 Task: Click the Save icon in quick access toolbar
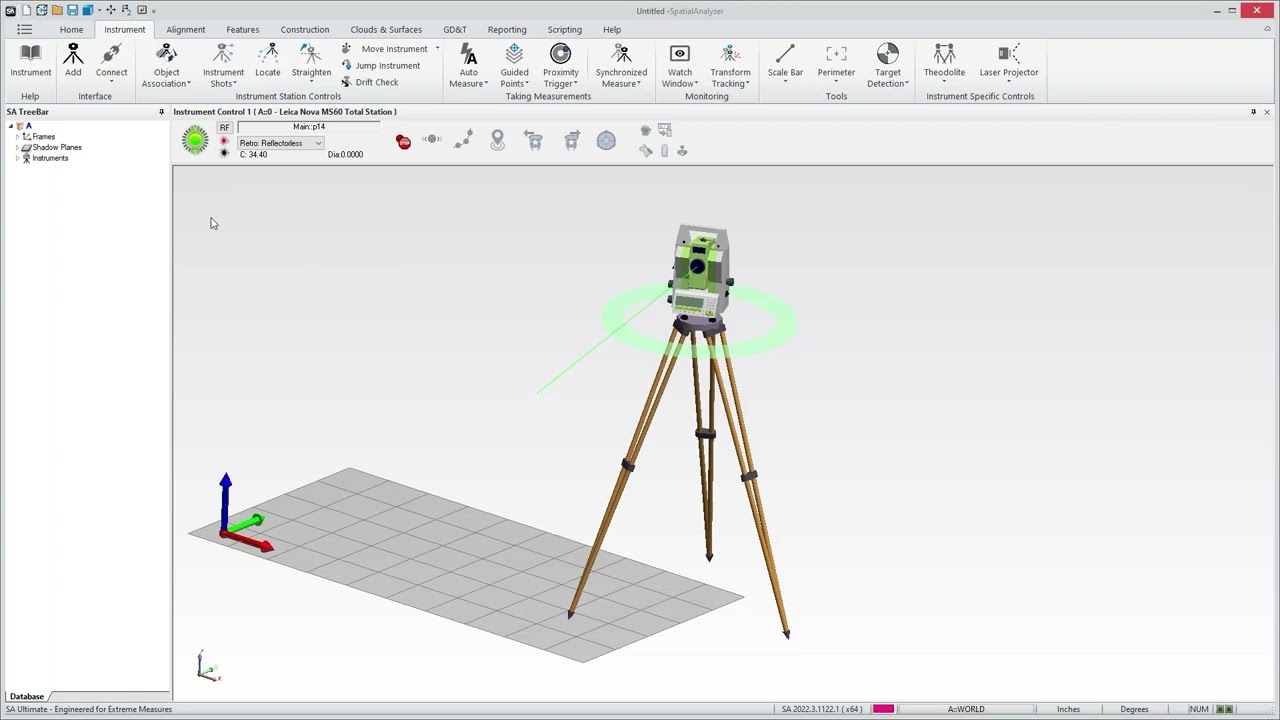72,10
